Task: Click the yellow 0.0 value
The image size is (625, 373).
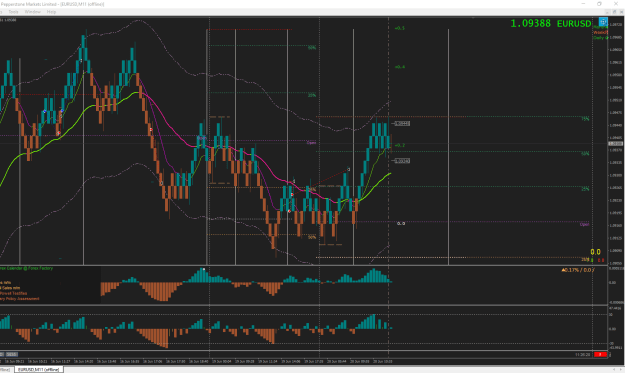Action: (595, 252)
